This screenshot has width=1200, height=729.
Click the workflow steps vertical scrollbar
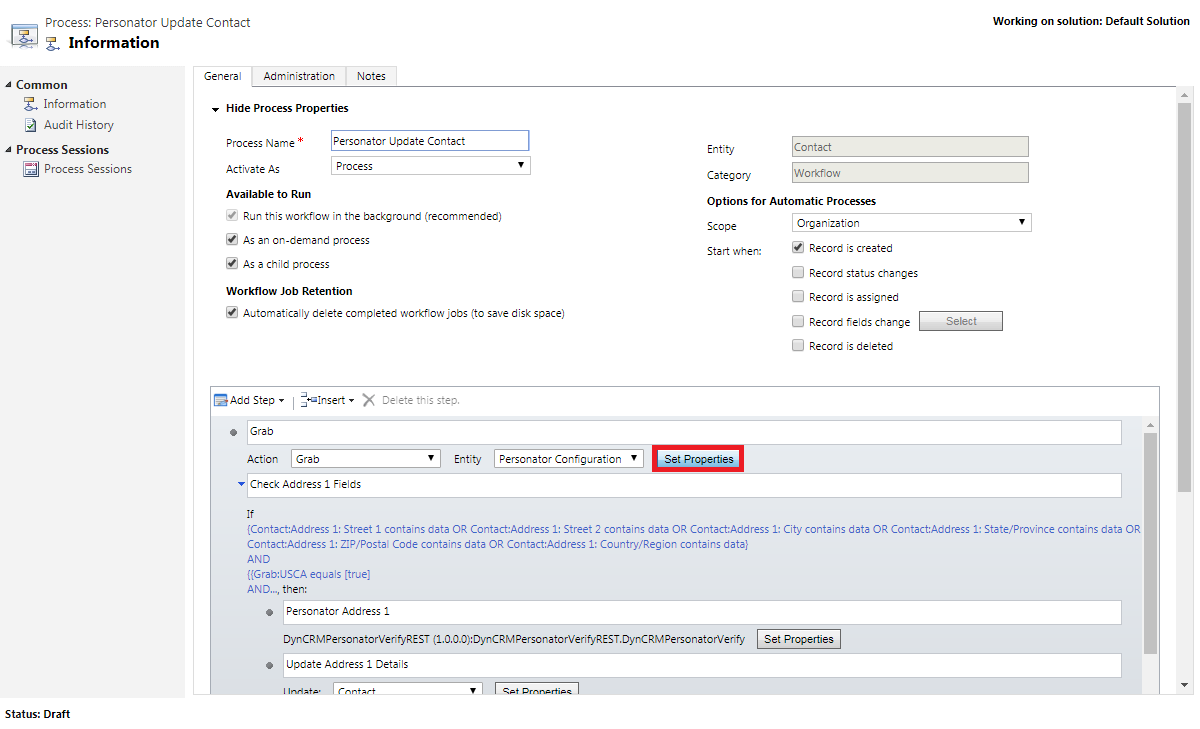click(1150, 540)
